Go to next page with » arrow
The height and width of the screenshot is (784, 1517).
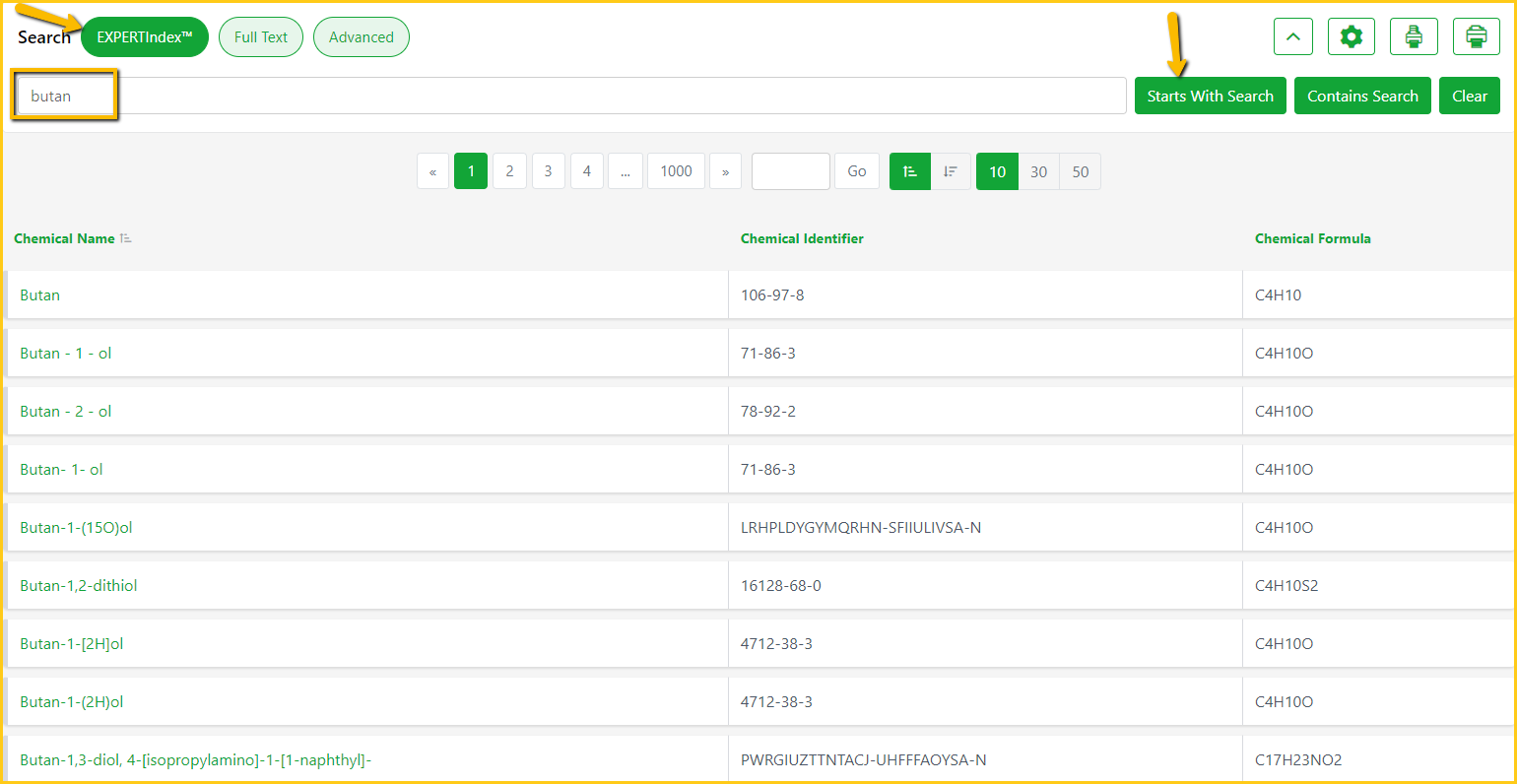tap(725, 171)
